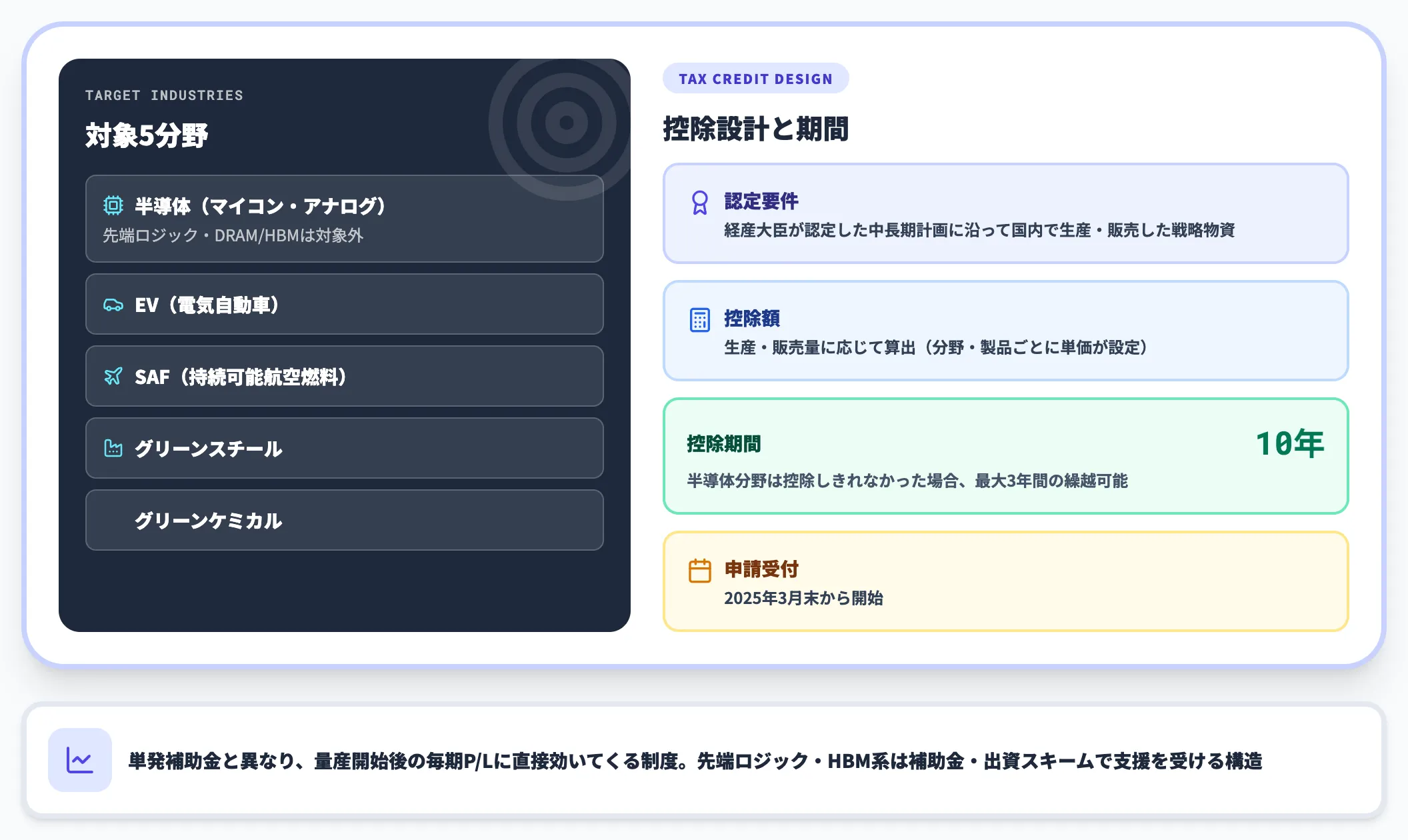The width and height of the screenshot is (1408, 840).
Task: Click the 単発補助金と異なり footer sentence
Action: [695, 761]
